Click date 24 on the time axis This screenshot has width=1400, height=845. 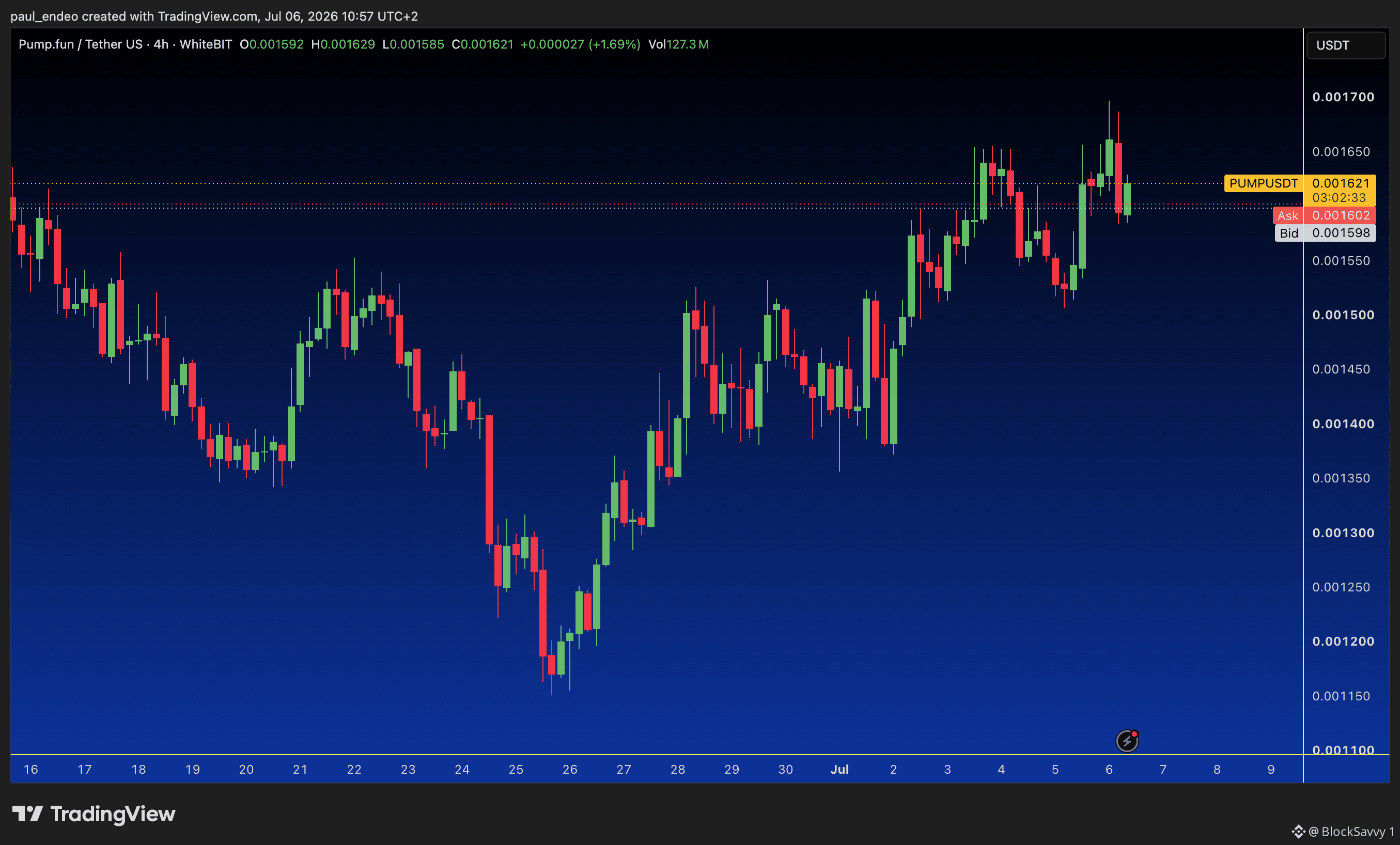tap(462, 770)
